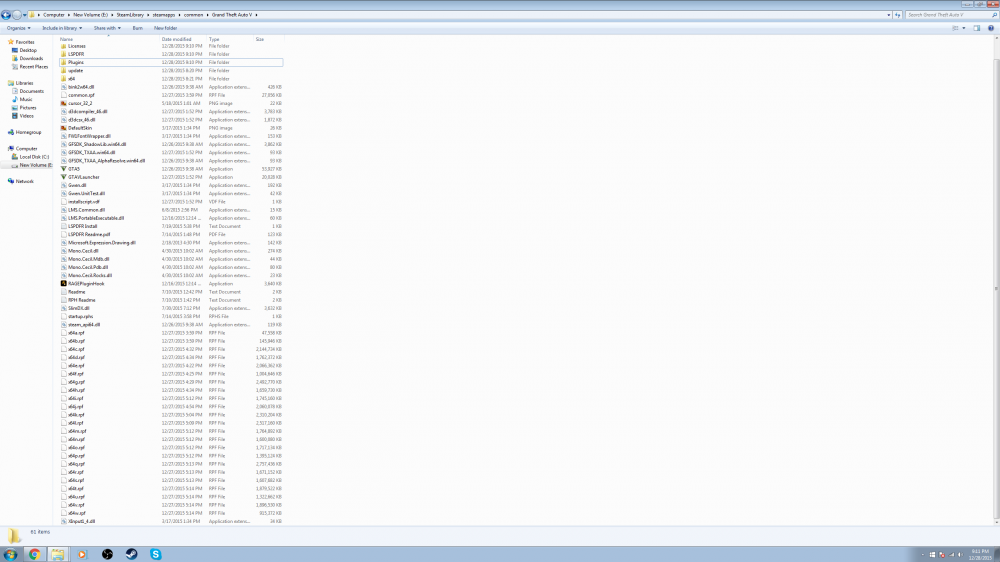Select the update folder icon

(x=64, y=71)
